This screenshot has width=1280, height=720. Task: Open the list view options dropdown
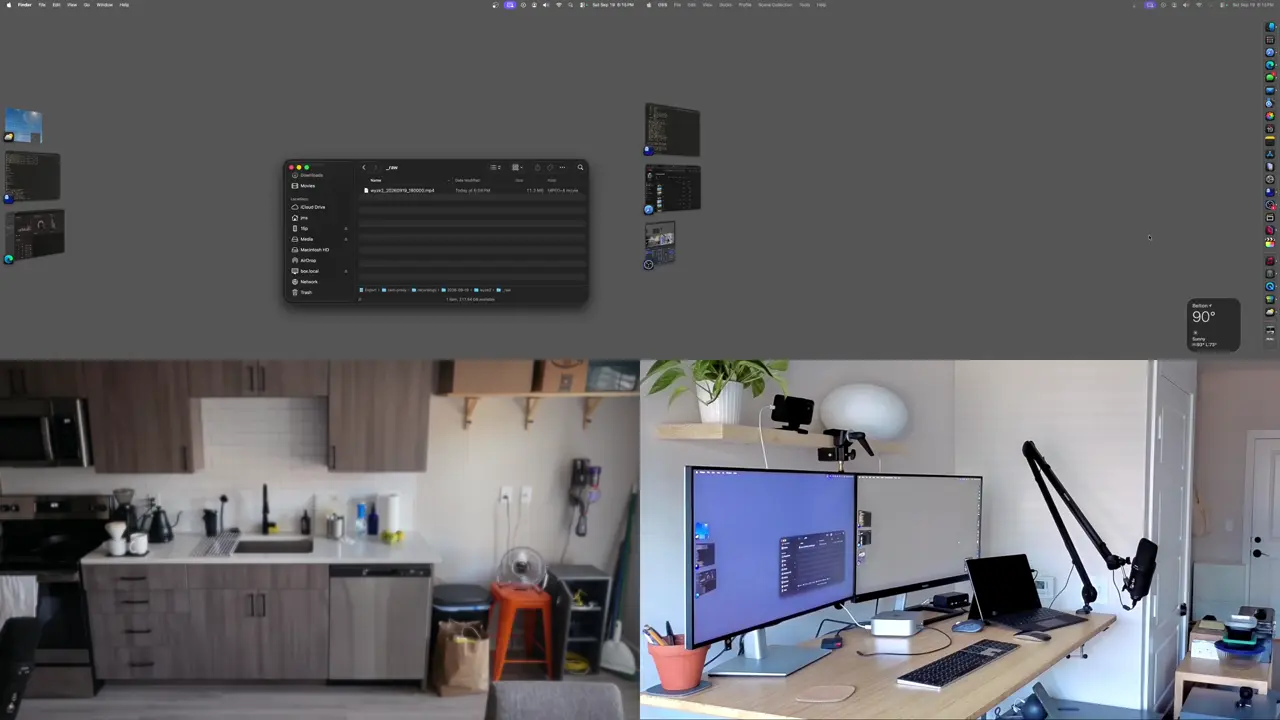(495, 167)
